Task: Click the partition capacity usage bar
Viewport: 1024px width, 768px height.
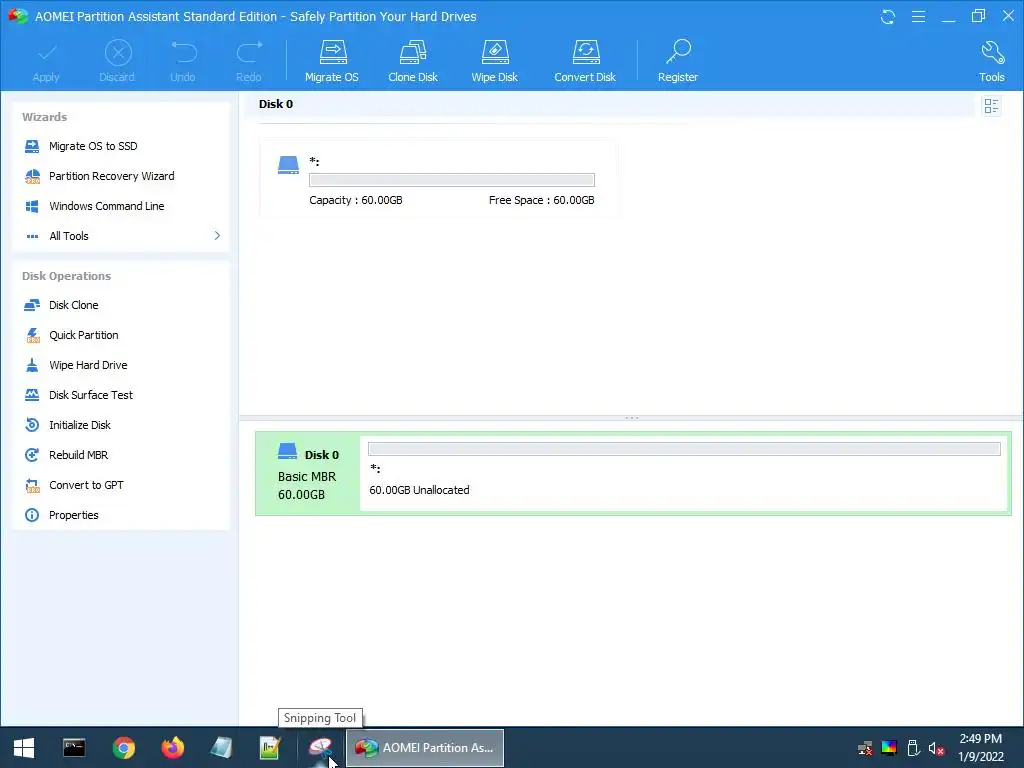Action: [452, 180]
